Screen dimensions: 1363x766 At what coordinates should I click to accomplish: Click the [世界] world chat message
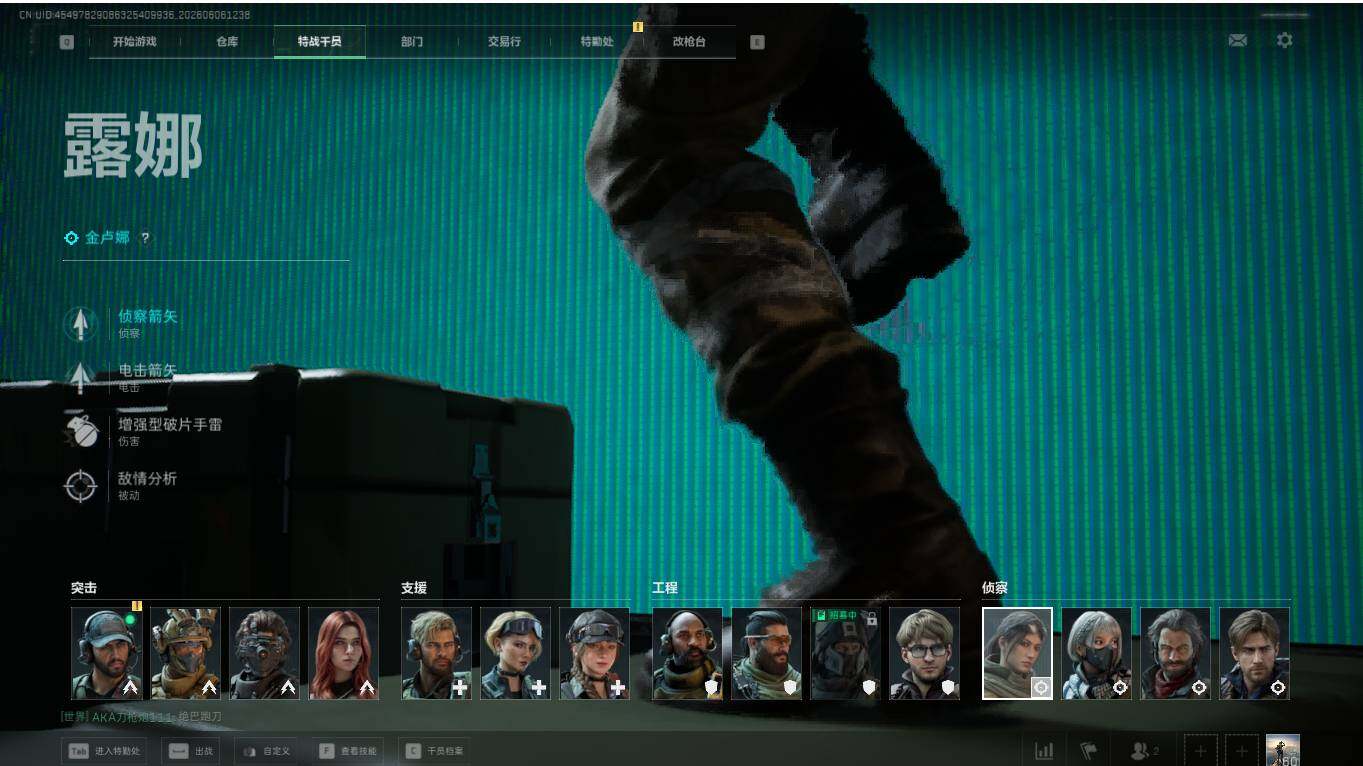pyautogui.click(x=141, y=717)
